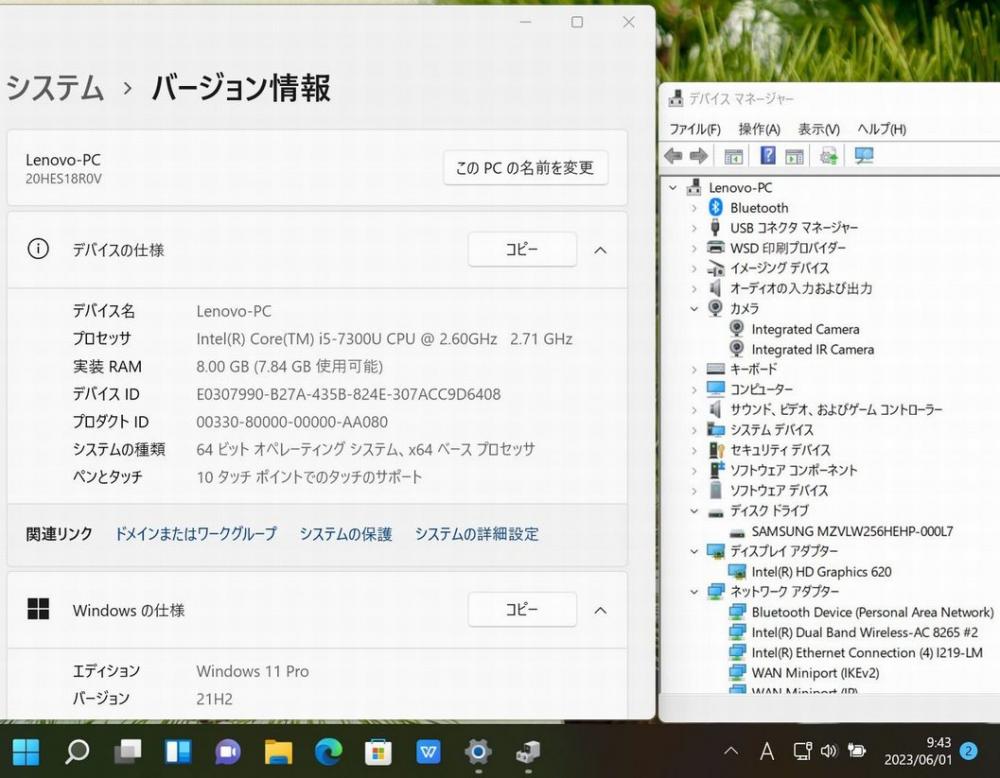
Task: Switch to Device Manager taskbar icon
Action: click(528, 752)
